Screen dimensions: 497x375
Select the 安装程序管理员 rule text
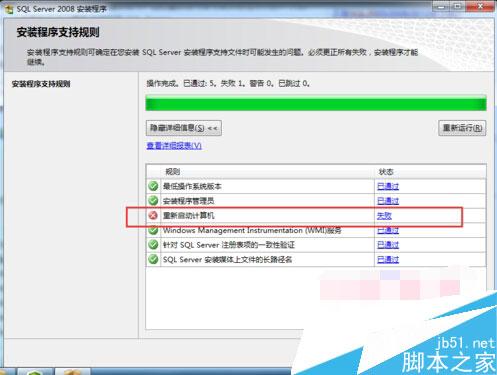(188, 201)
